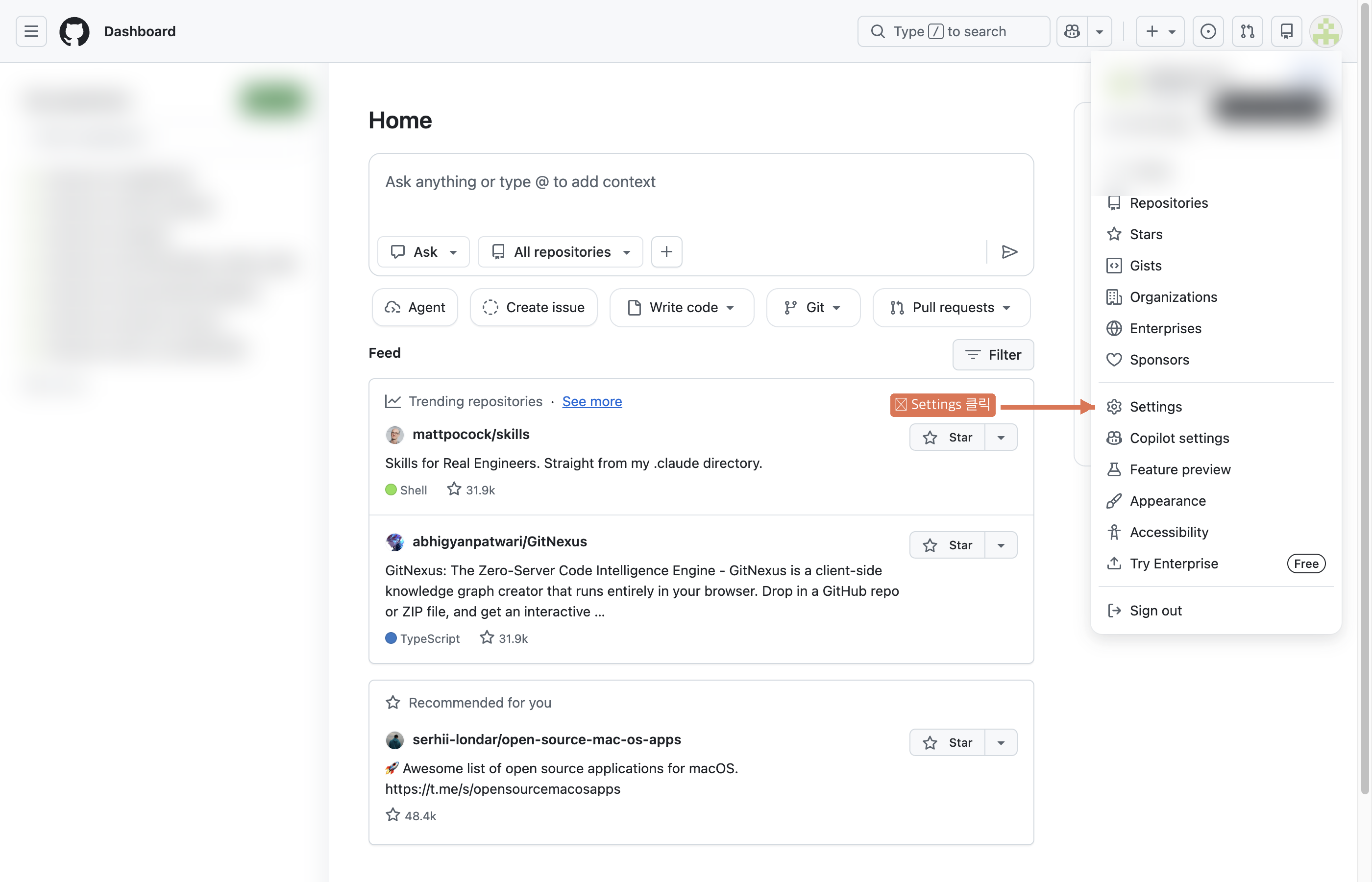The width and height of the screenshot is (1372, 882).
Task: View Pull requests via header icon
Action: (x=1247, y=31)
